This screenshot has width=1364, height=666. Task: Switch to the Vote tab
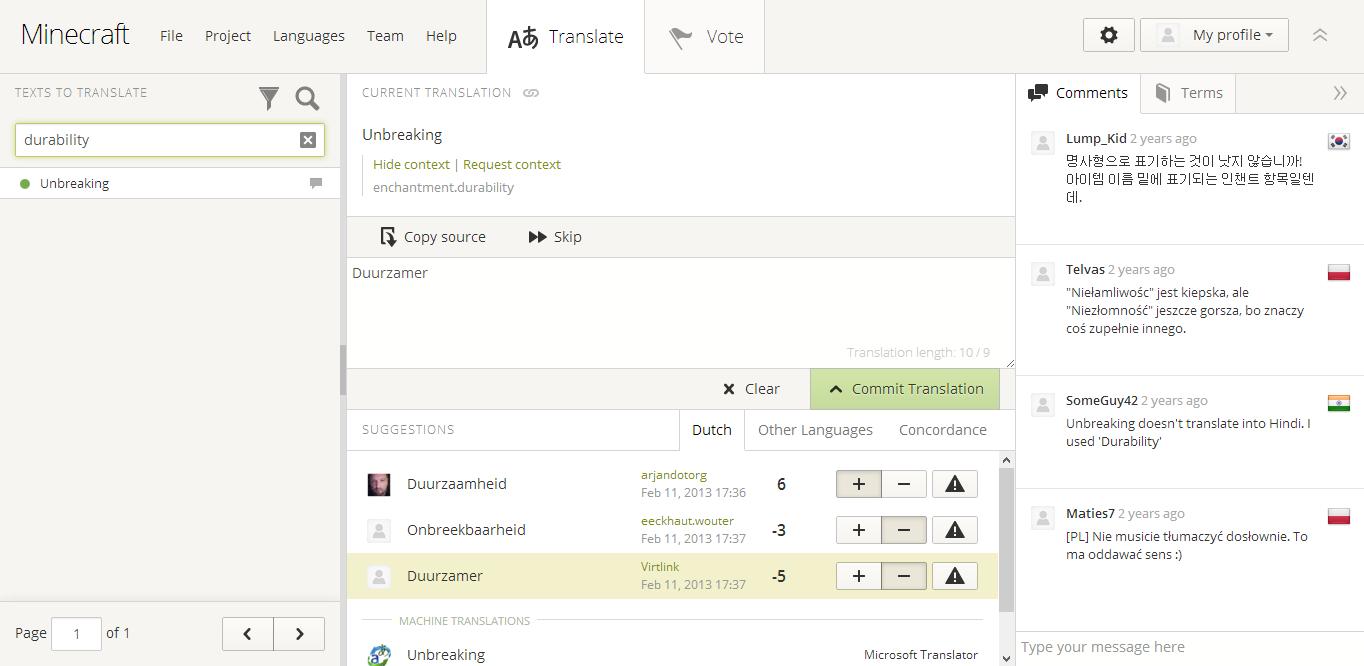705,37
